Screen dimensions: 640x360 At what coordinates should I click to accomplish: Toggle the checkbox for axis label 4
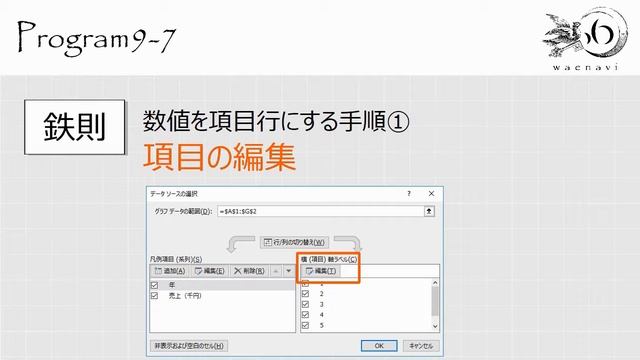tap(305, 315)
